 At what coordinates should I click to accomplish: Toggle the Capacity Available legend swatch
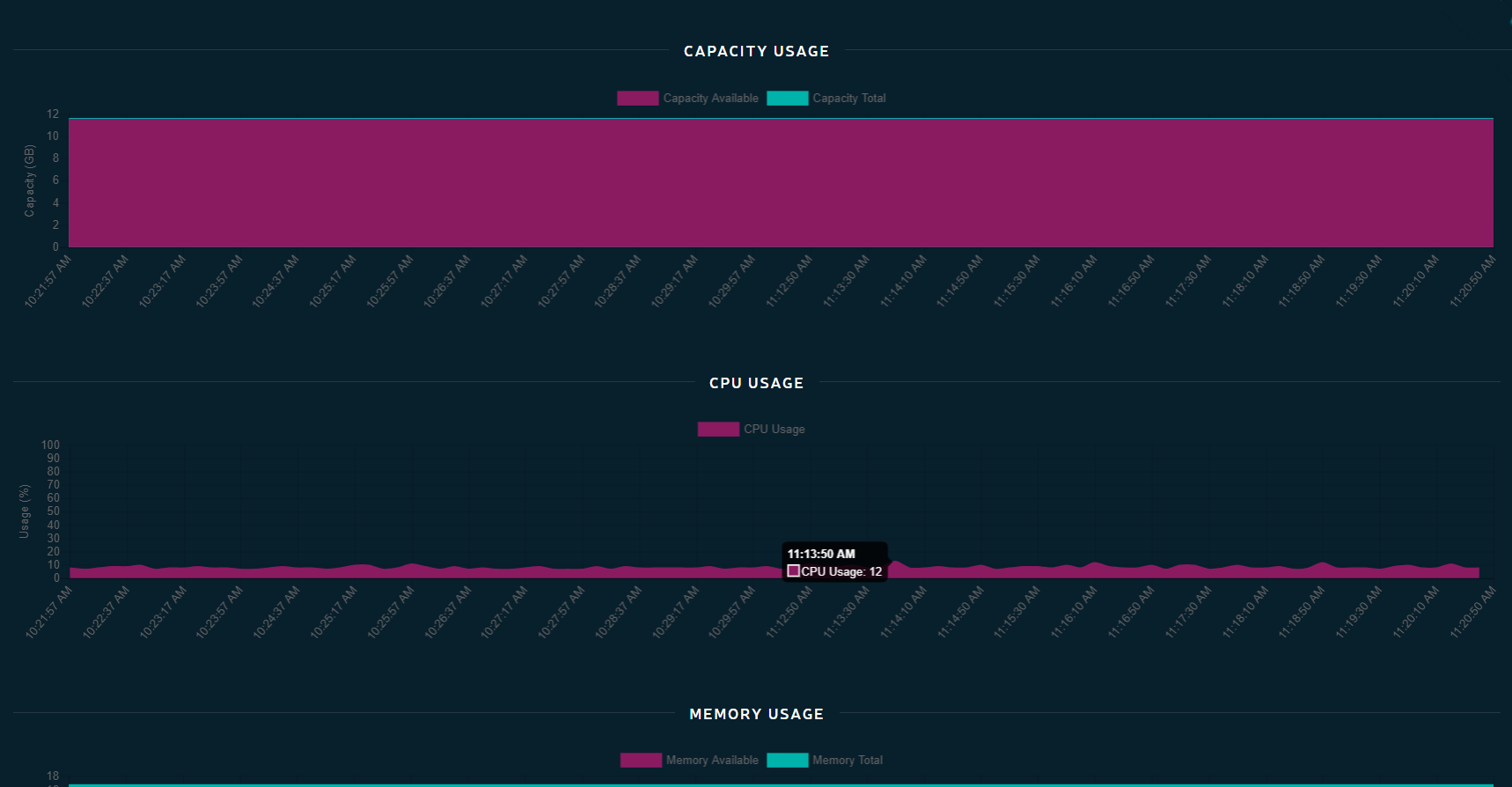point(638,99)
